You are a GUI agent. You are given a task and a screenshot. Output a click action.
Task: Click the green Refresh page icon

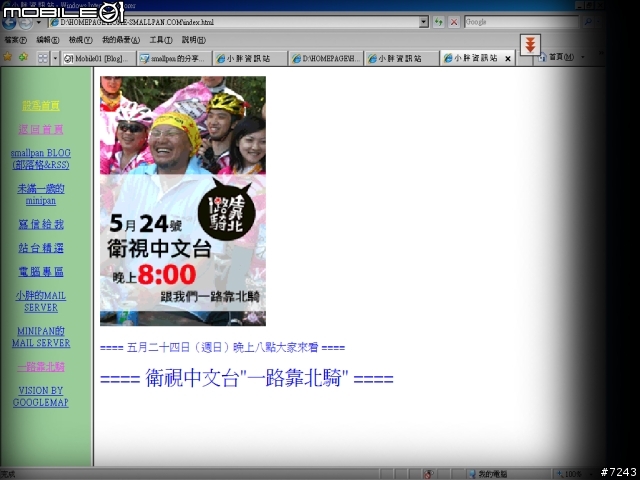coord(439,22)
